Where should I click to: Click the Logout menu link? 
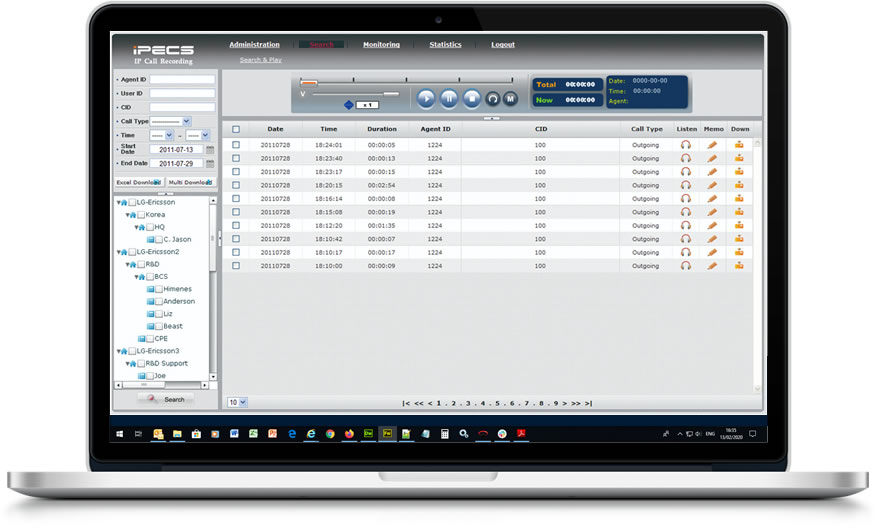pyautogui.click(x=503, y=44)
